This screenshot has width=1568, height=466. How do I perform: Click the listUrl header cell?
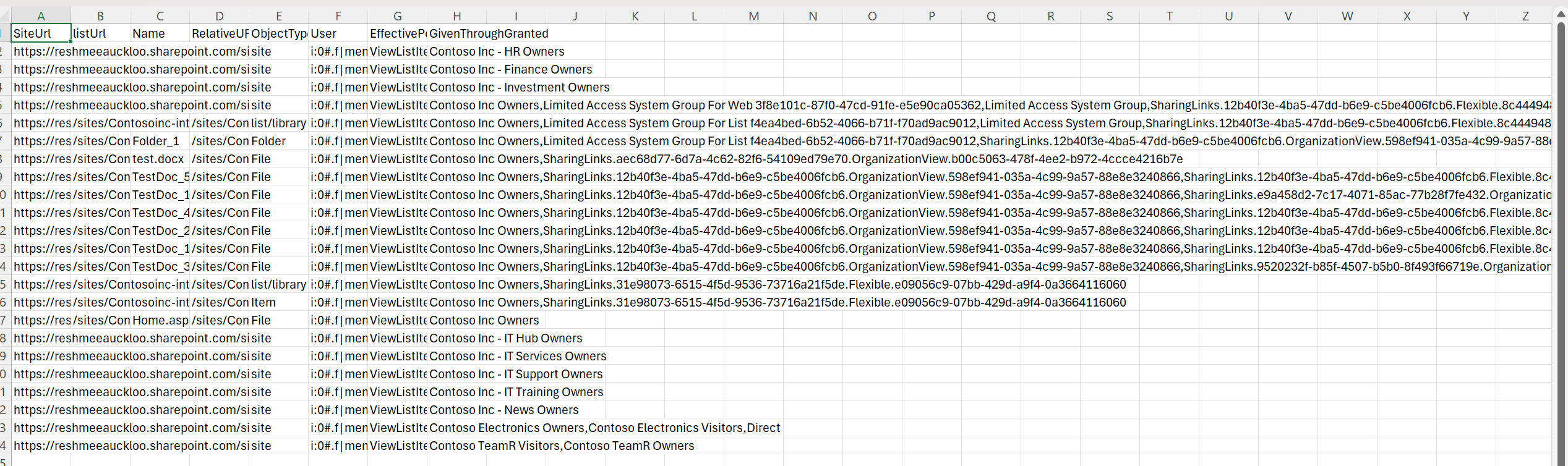[100, 33]
